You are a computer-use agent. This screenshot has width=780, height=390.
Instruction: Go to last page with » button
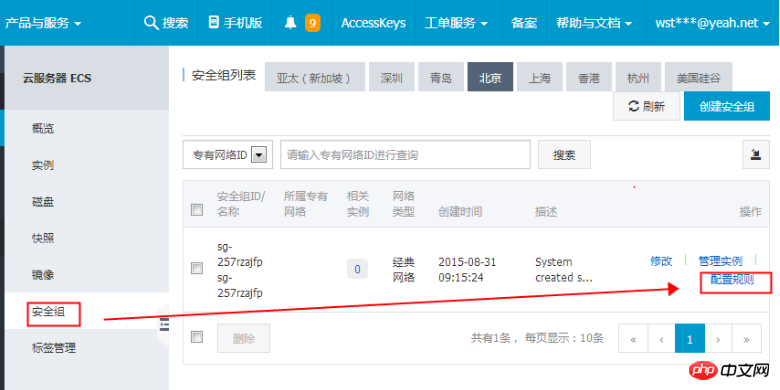746,339
